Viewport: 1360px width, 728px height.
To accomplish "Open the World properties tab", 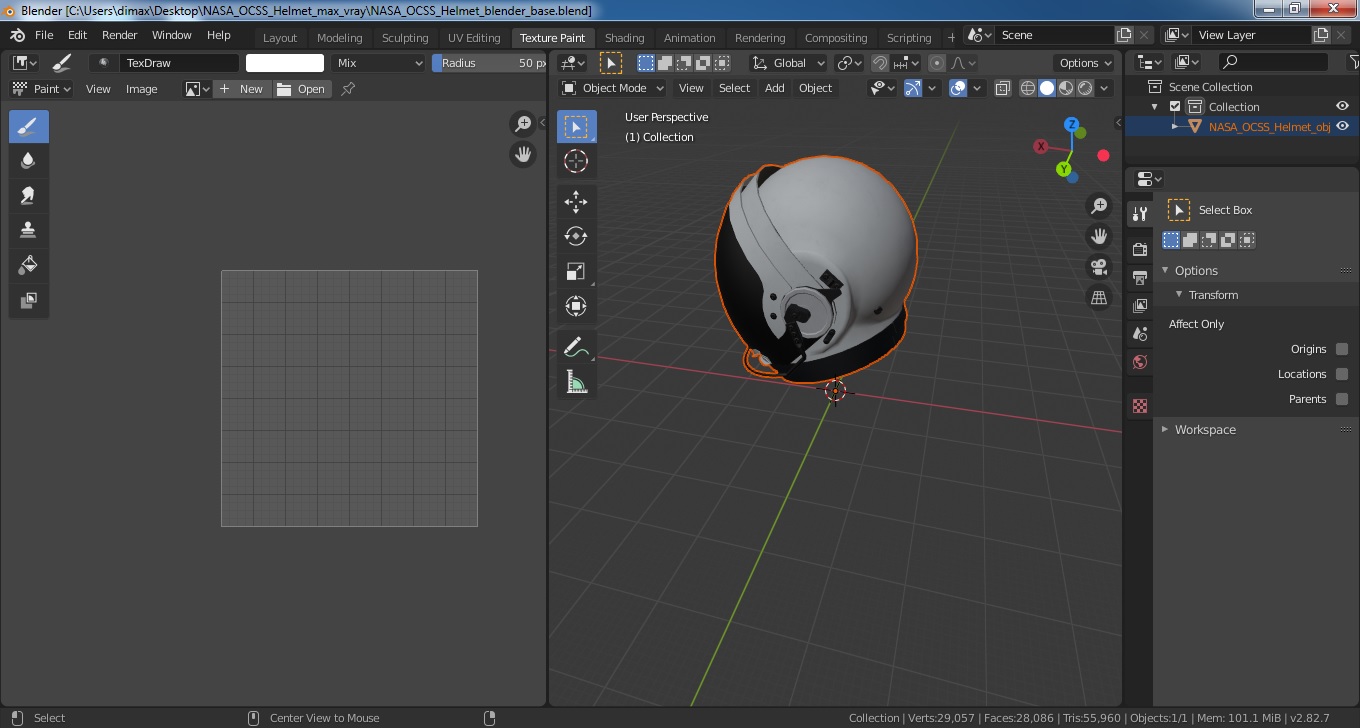I will point(1140,362).
